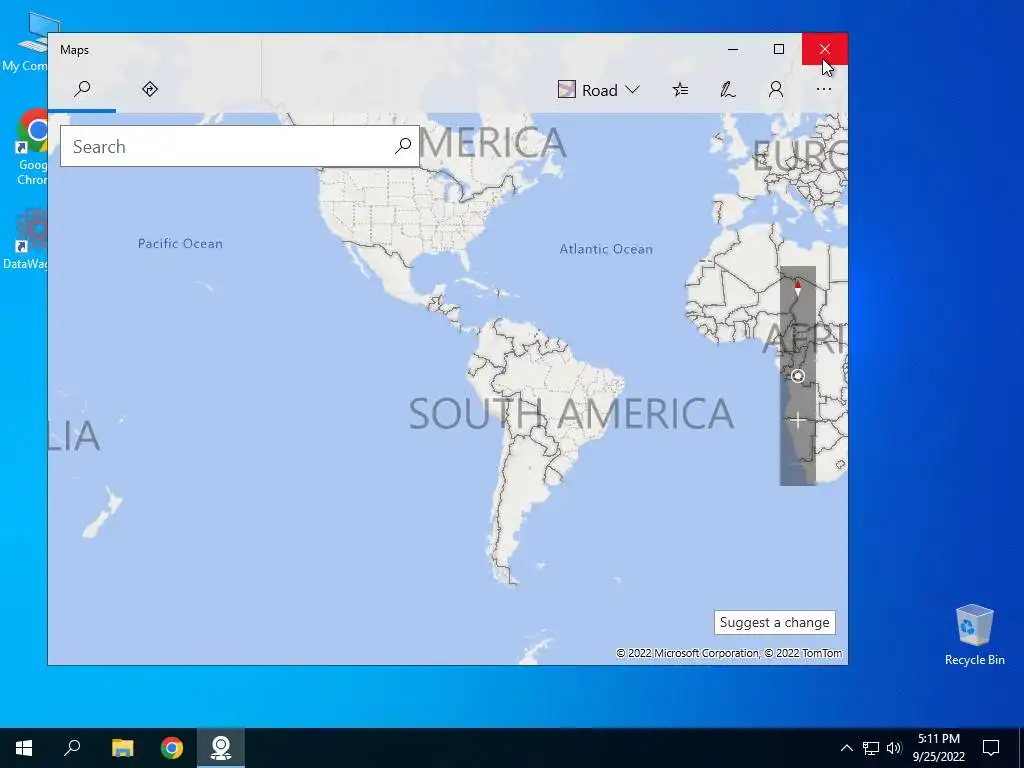
Task: Close the Maps window
Action: point(825,49)
